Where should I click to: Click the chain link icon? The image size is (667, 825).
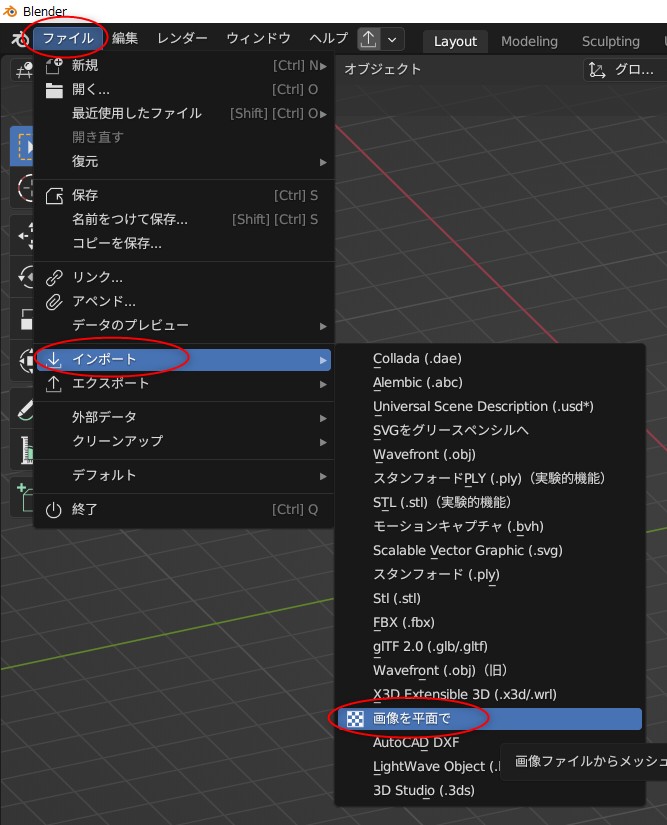coord(54,277)
